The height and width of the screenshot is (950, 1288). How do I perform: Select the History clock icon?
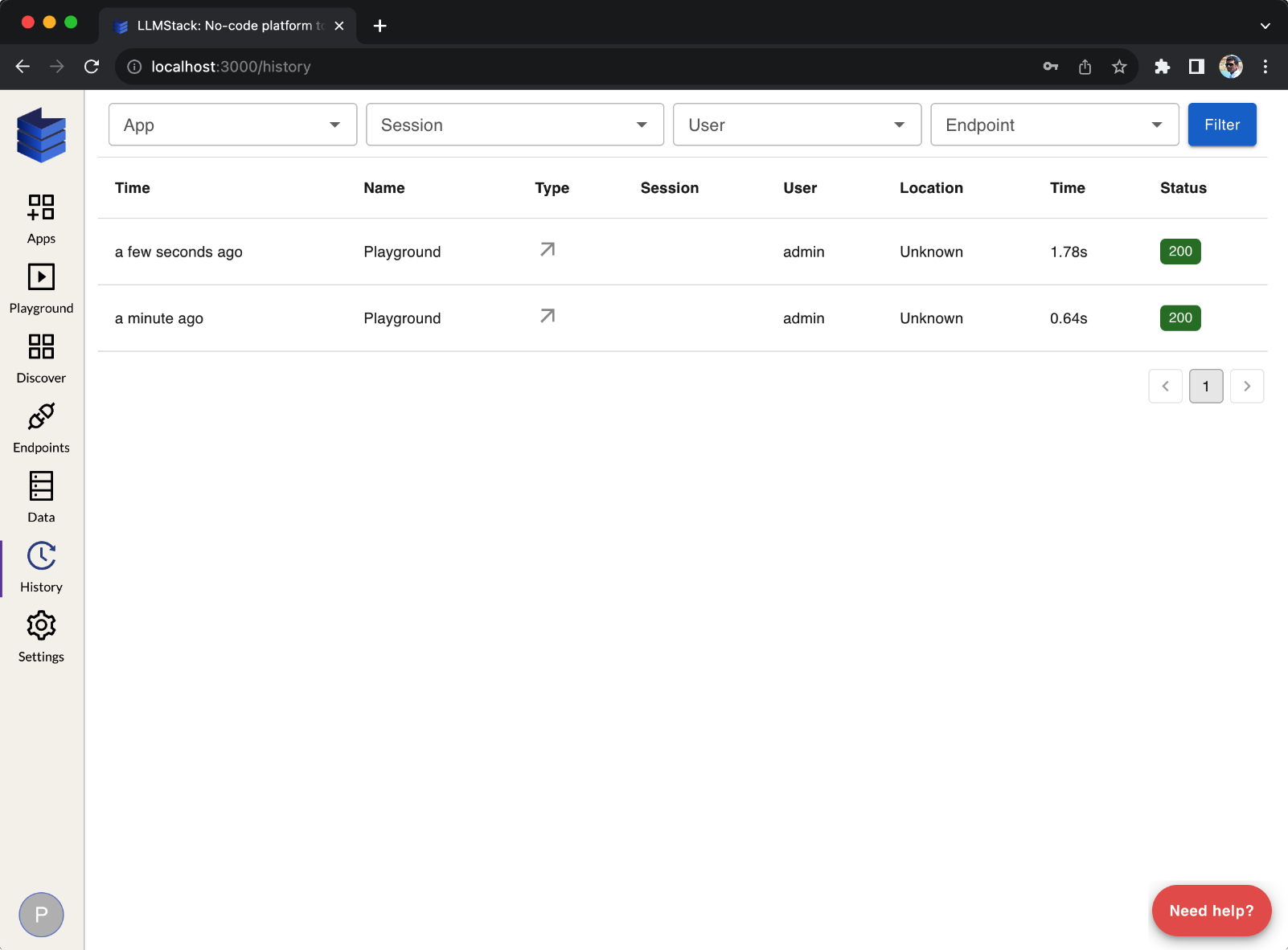(x=41, y=556)
